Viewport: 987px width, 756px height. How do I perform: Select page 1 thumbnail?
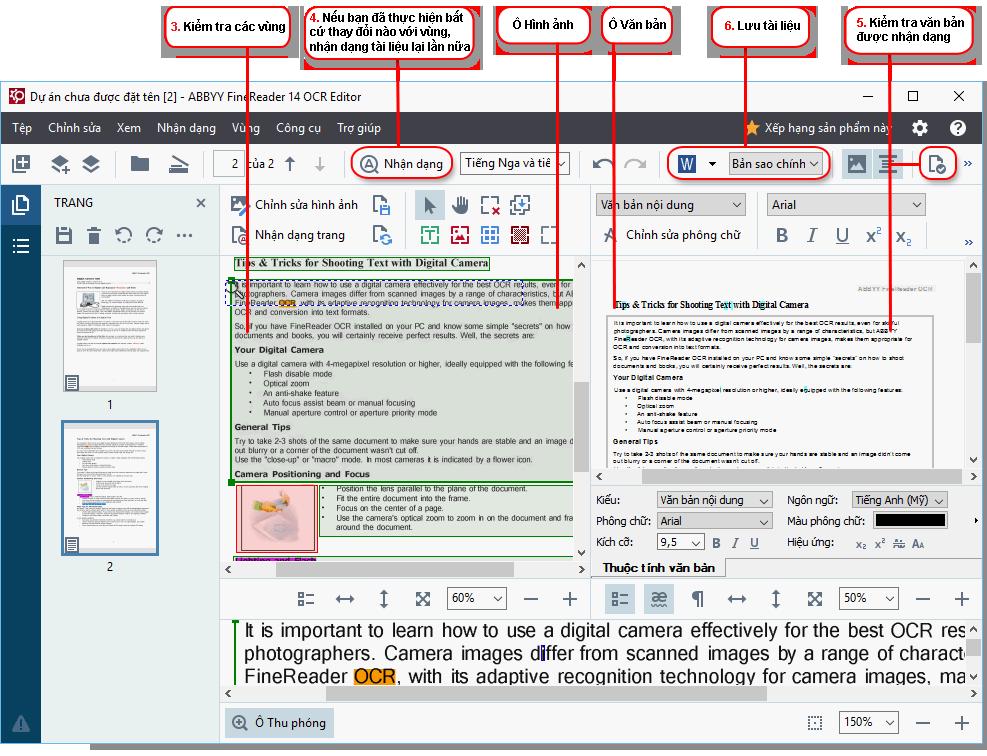pos(110,326)
